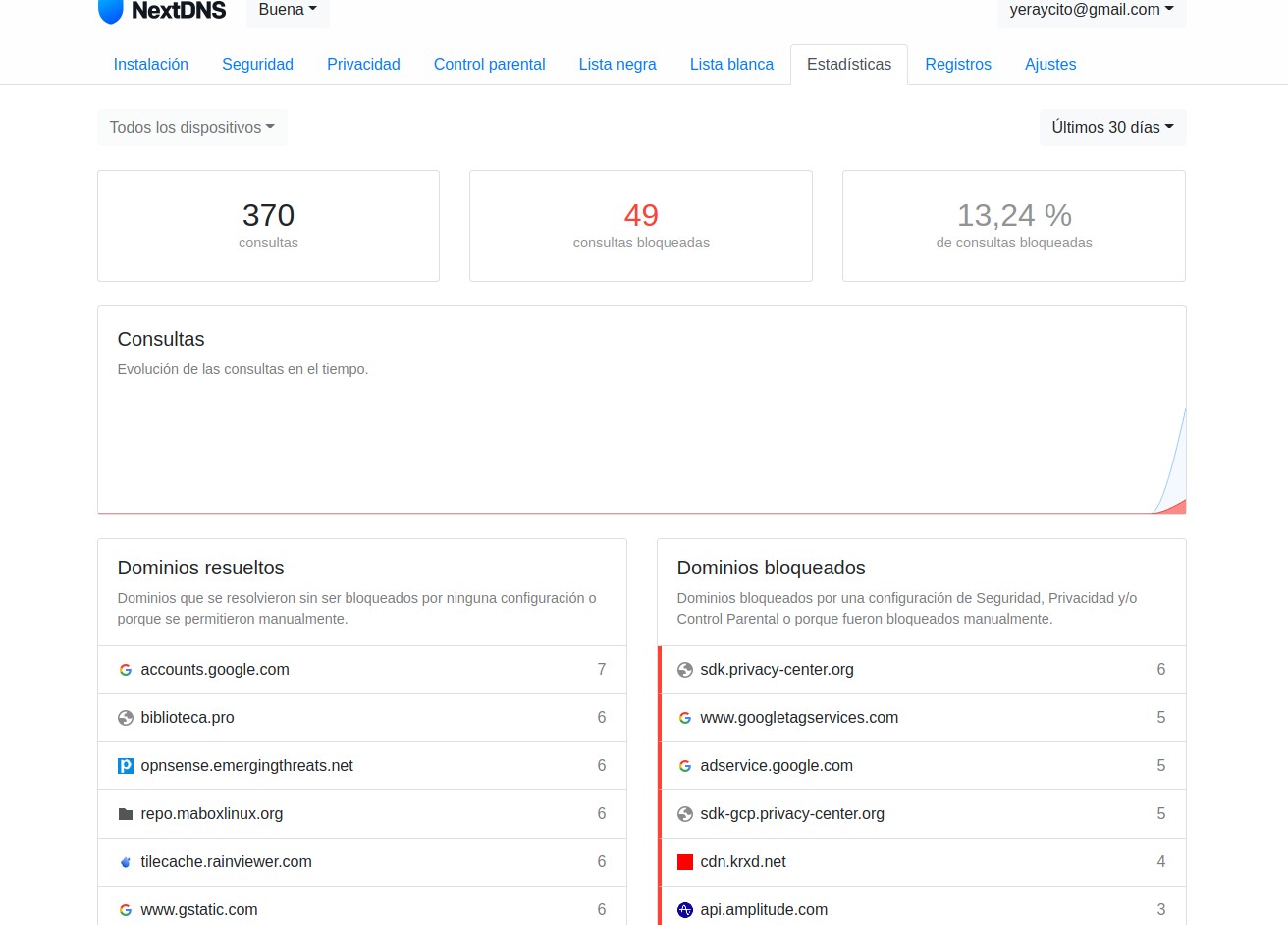Click the icon beside tilecache.rainviewer.com
The height and width of the screenshot is (925, 1288).
(126, 862)
